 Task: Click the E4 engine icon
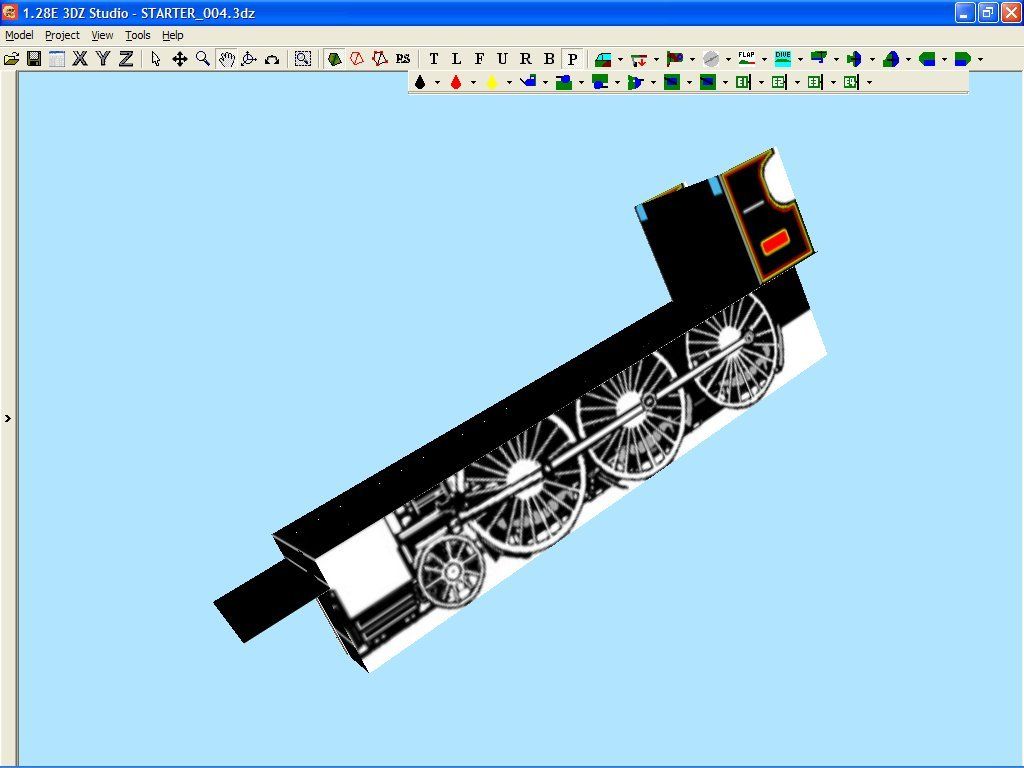pyautogui.click(x=851, y=82)
